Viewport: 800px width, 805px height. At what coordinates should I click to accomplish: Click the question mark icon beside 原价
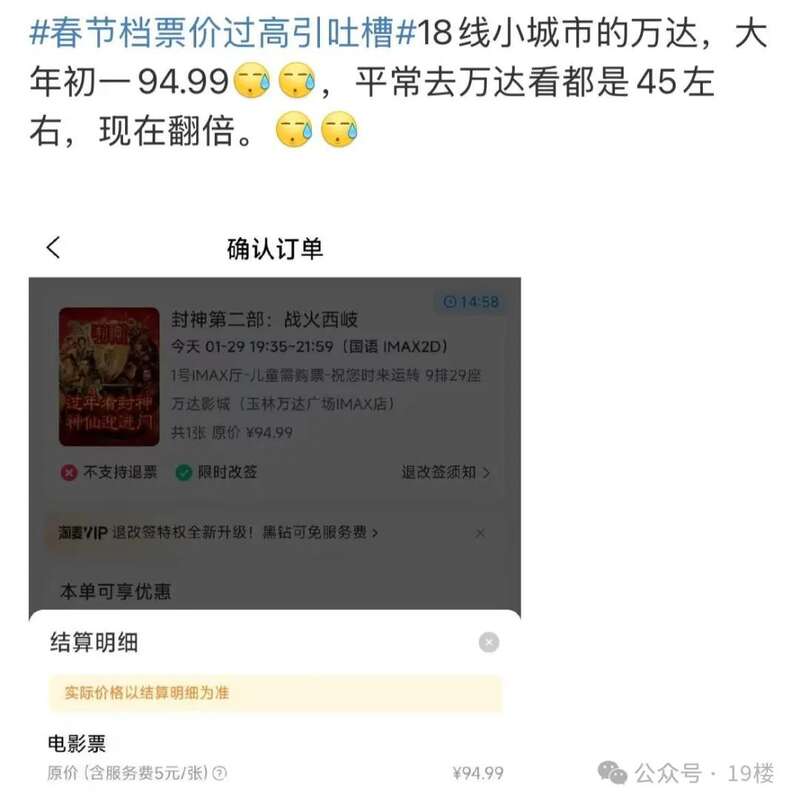click(x=220, y=772)
